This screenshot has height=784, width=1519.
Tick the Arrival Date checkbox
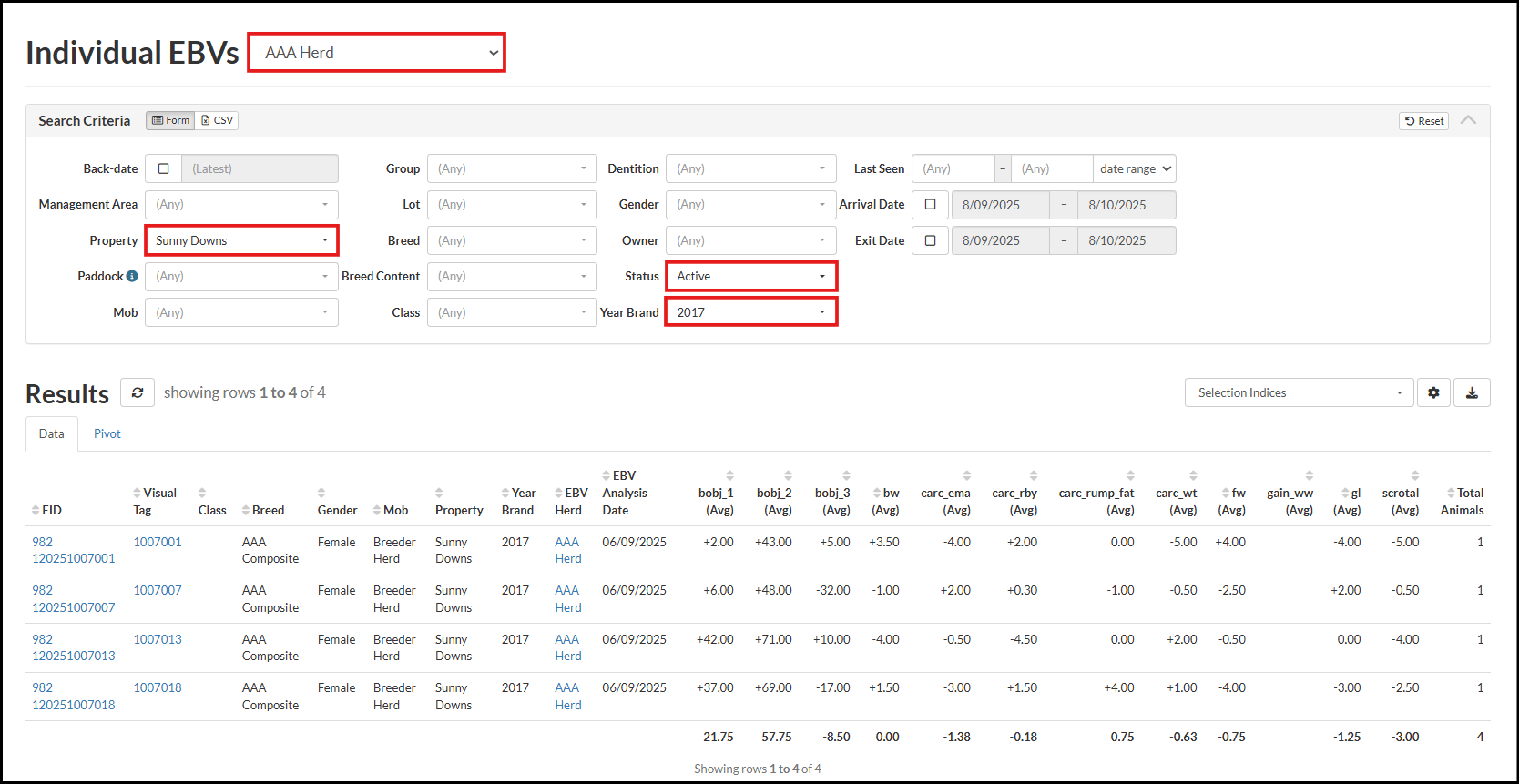(x=930, y=205)
